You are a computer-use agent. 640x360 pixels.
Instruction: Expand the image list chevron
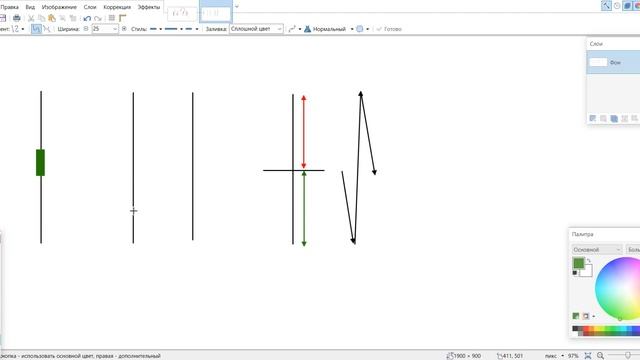click(237, 6)
